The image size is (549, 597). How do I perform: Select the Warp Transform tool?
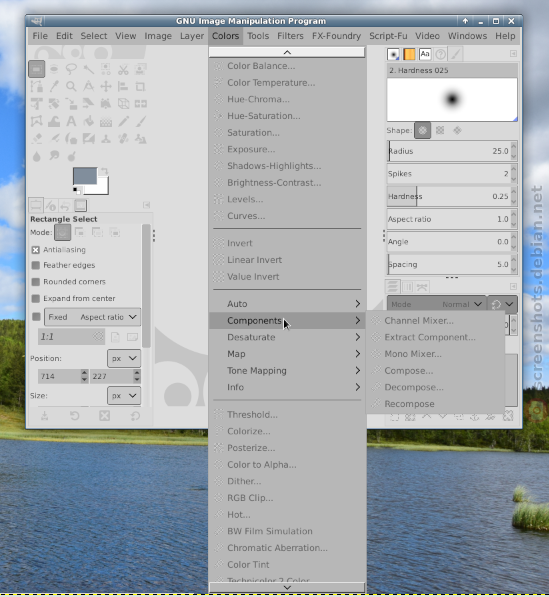pos(54,121)
